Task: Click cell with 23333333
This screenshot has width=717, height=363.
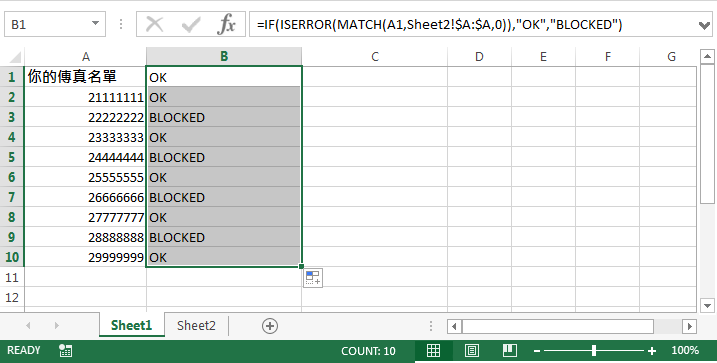Action: (86, 137)
